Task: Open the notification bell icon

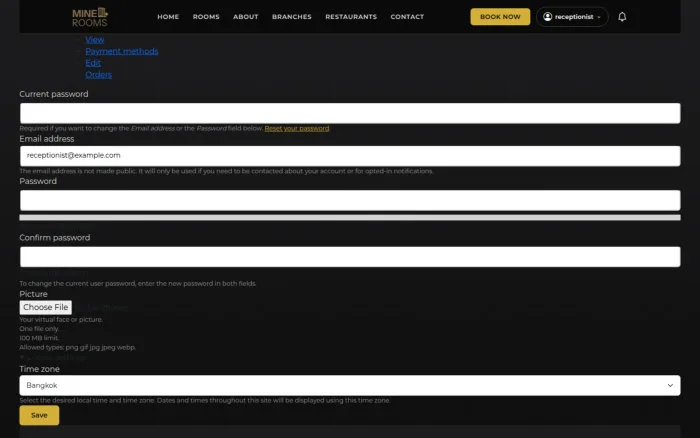Action: (x=622, y=17)
